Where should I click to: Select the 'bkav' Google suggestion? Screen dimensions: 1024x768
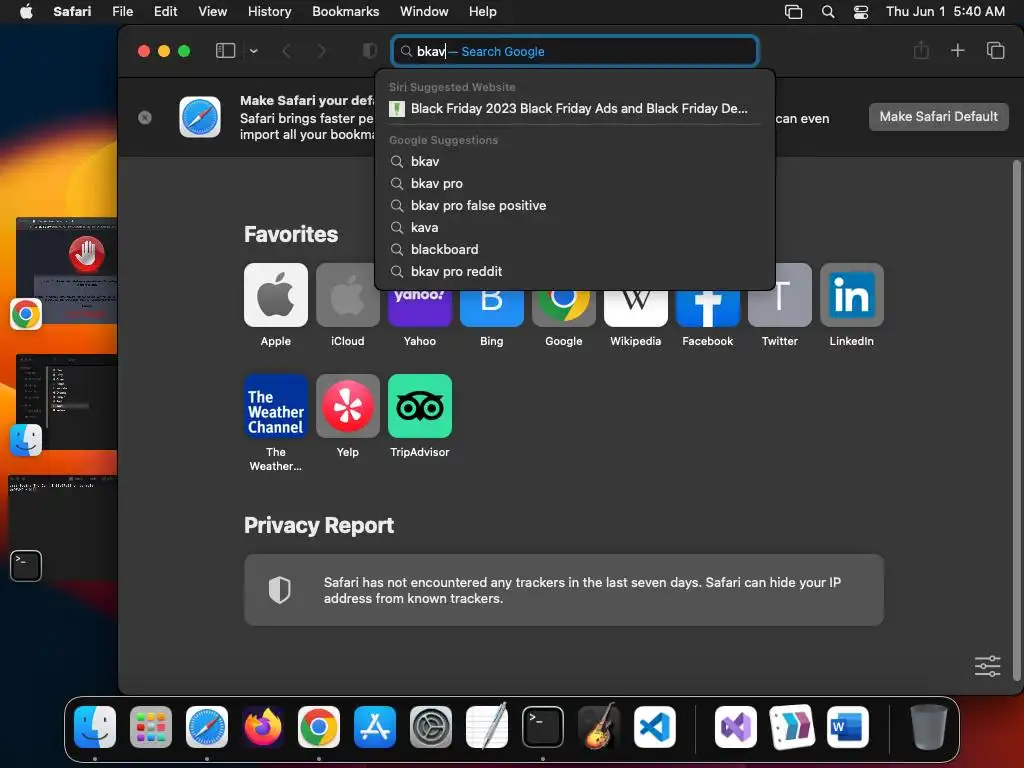(575, 161)
